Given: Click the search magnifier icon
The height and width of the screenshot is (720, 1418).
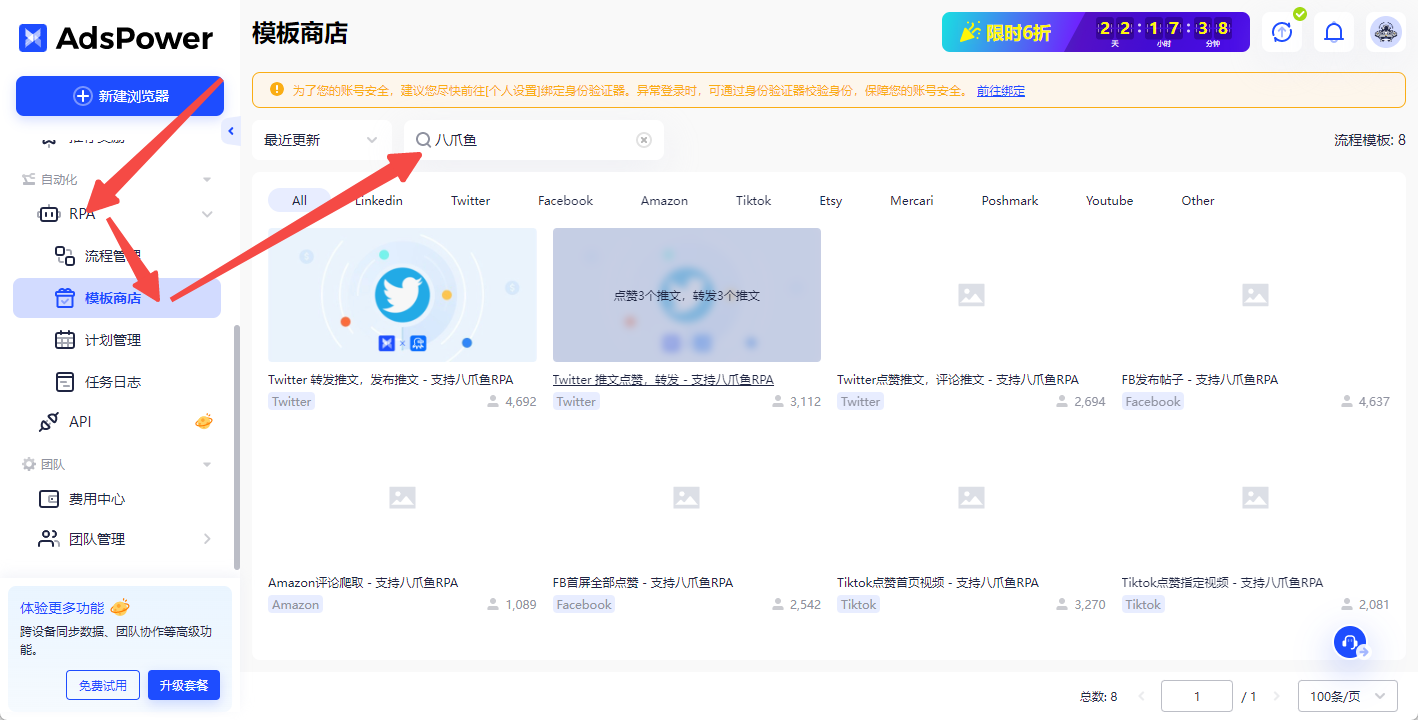Looking at the screenshot, I should pyautogui.click(x=423, y=140).
